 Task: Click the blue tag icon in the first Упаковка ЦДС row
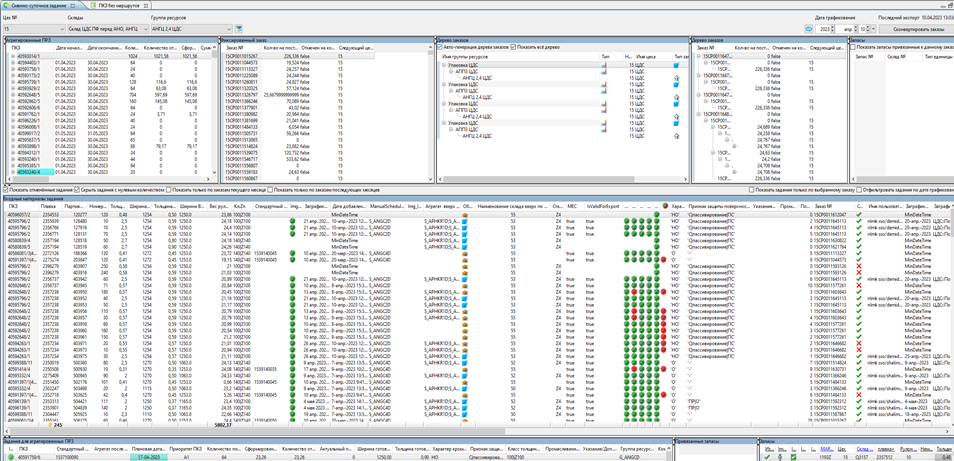(x=677, y=64)
